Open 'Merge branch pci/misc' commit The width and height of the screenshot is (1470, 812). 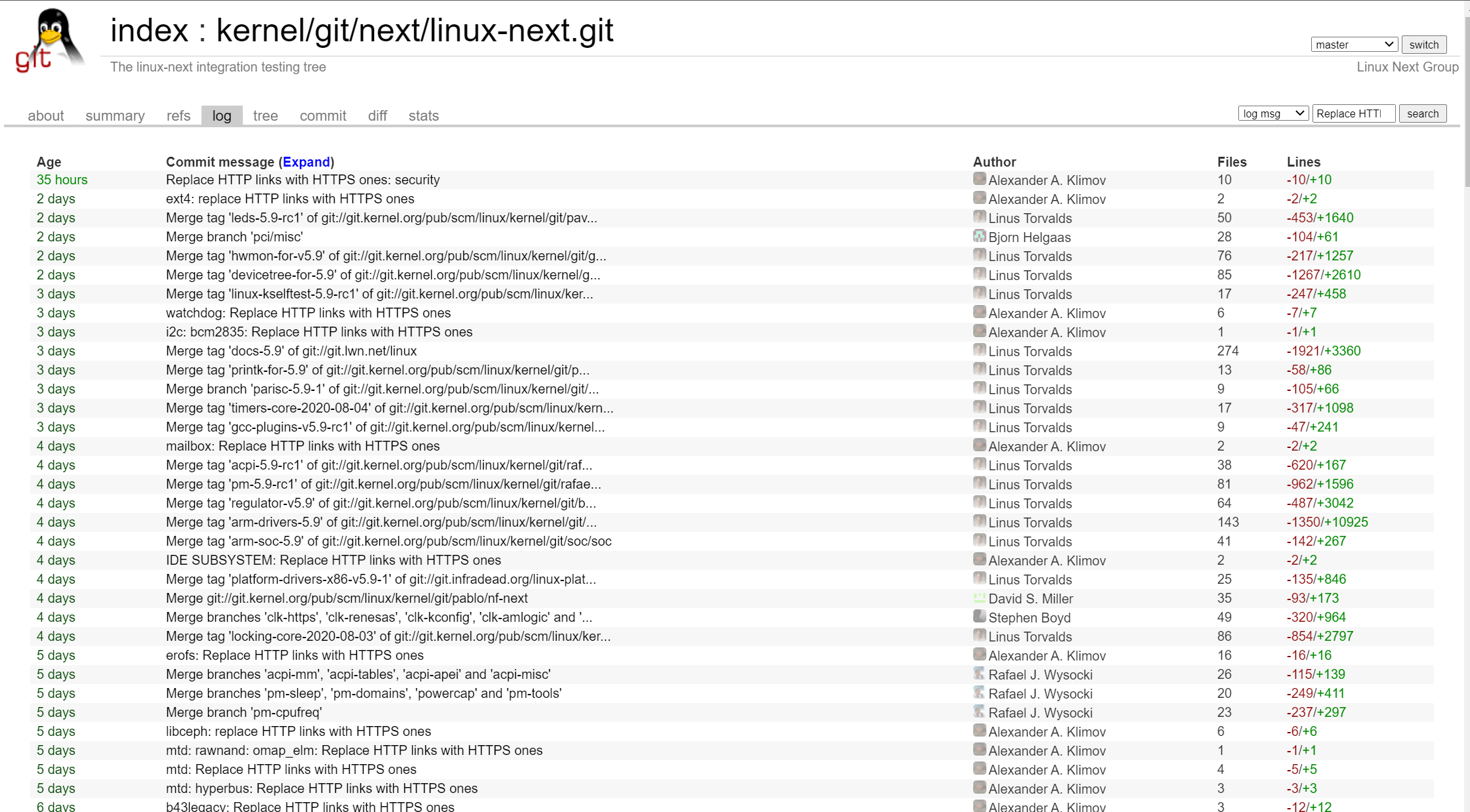[x=234, y=237]
